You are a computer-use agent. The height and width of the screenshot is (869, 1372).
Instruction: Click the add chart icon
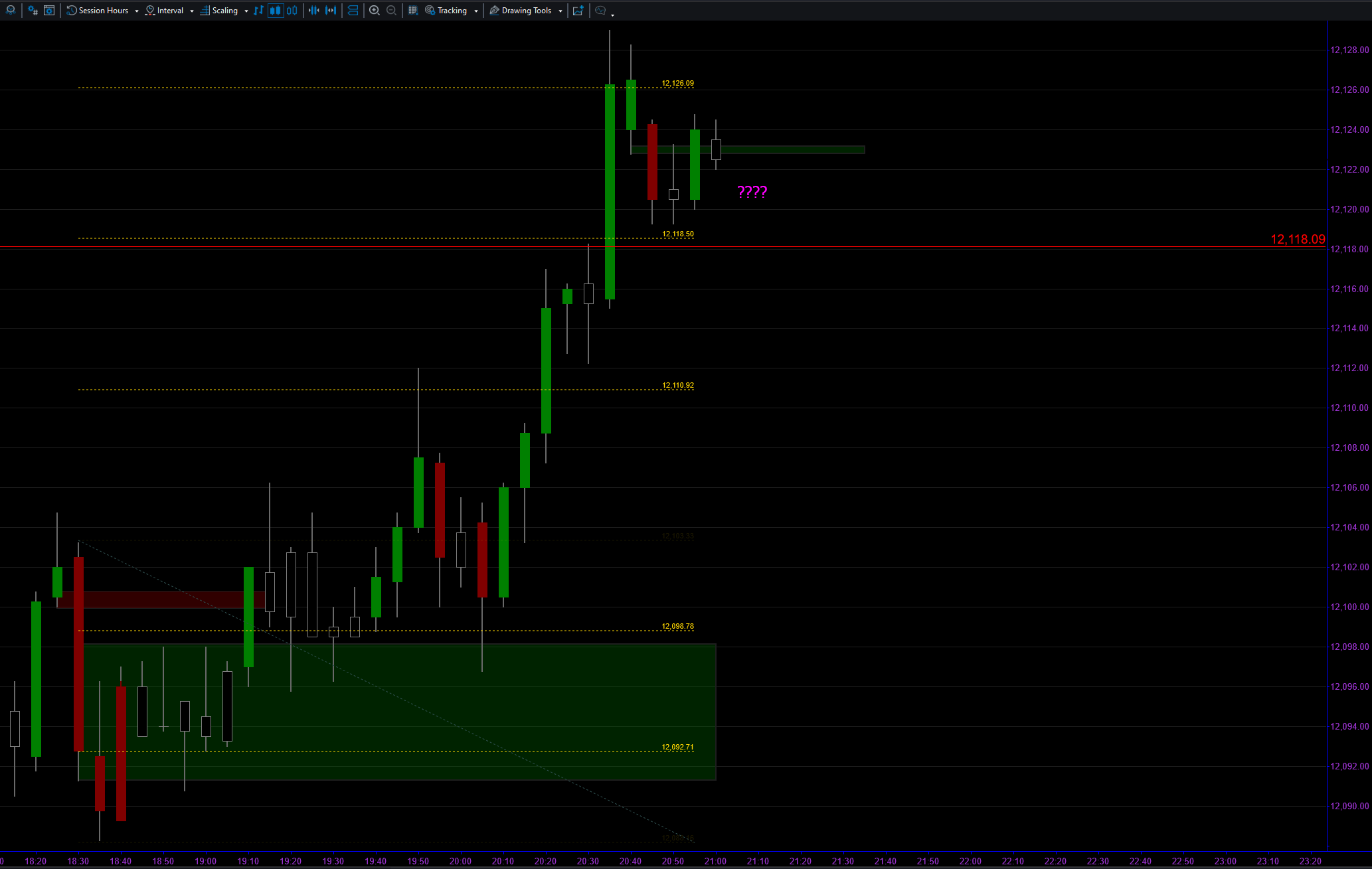[x=578, y=10]
